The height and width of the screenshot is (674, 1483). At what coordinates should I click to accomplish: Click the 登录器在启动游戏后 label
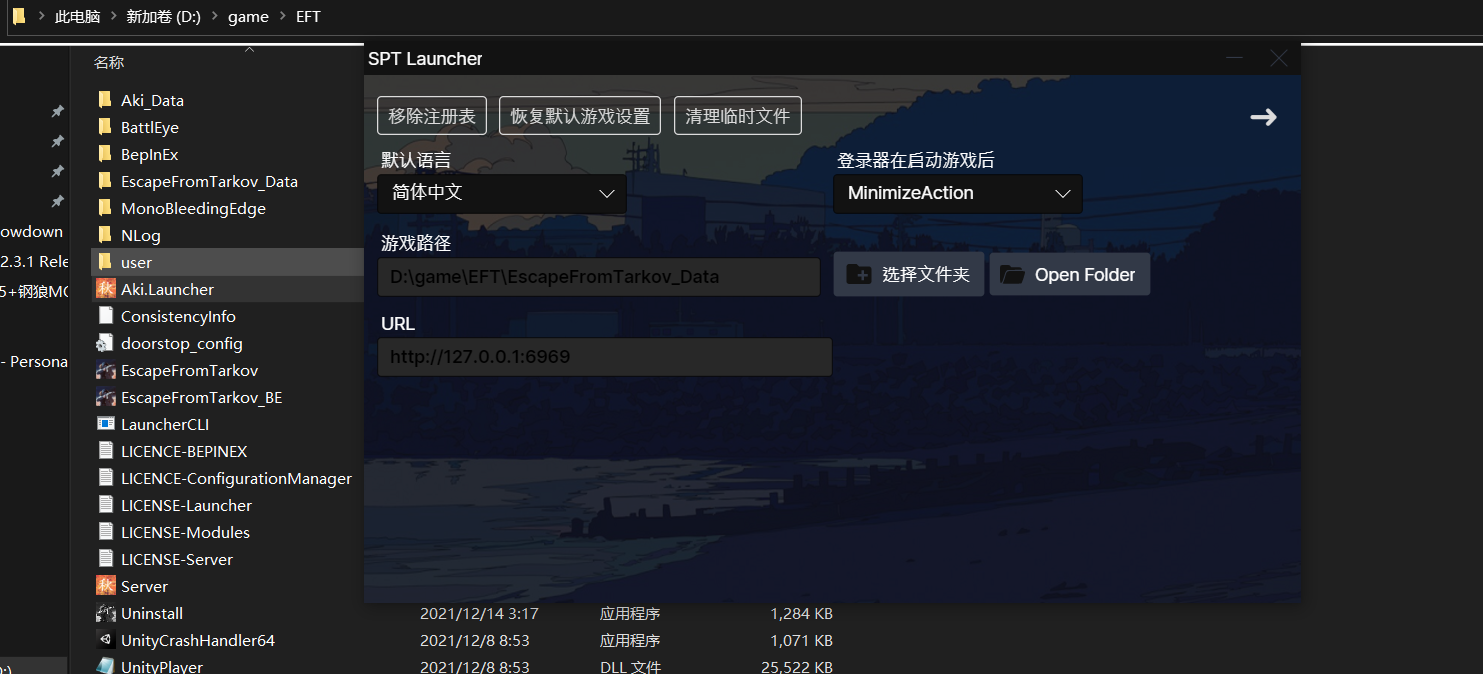tap(916, 160)
